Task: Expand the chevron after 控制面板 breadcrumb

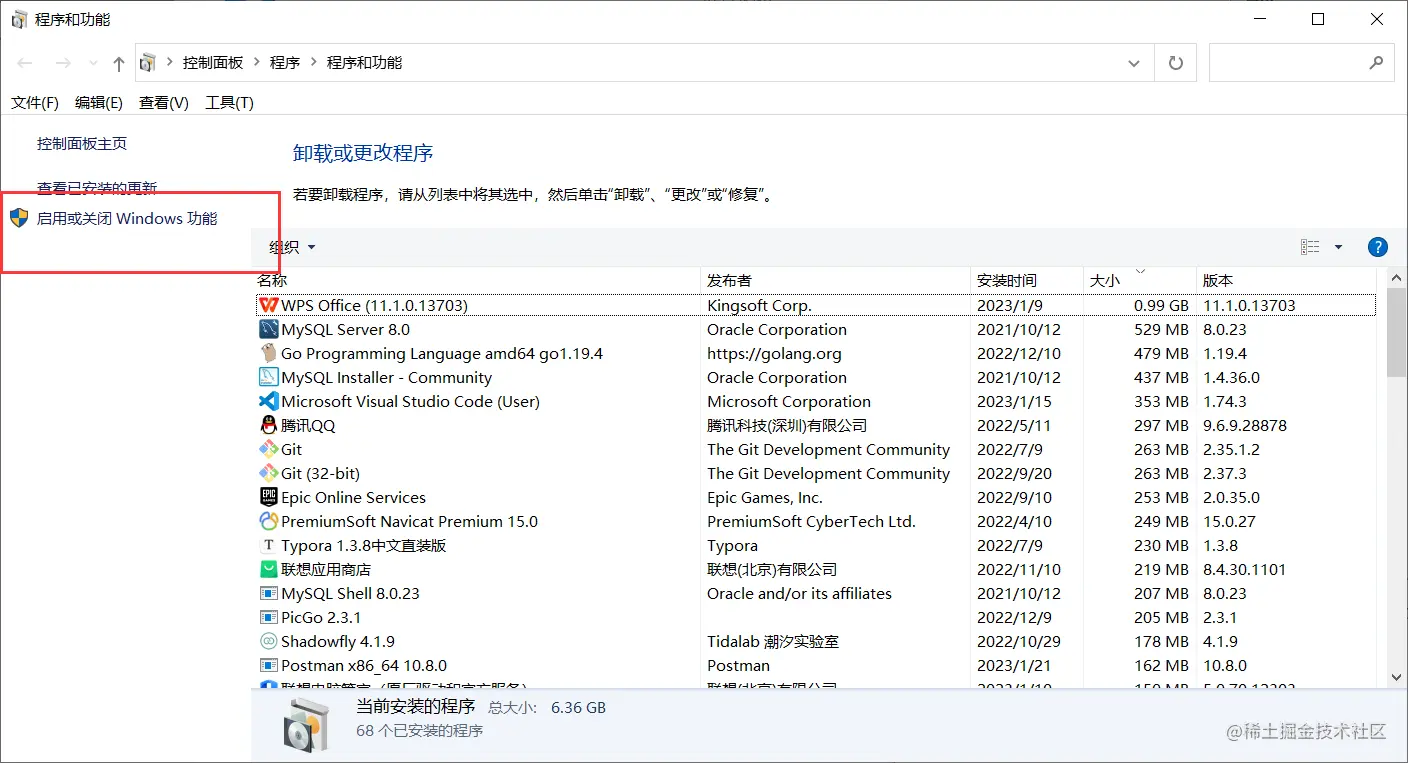Action: pyautogui.click(x=257, y=62)
